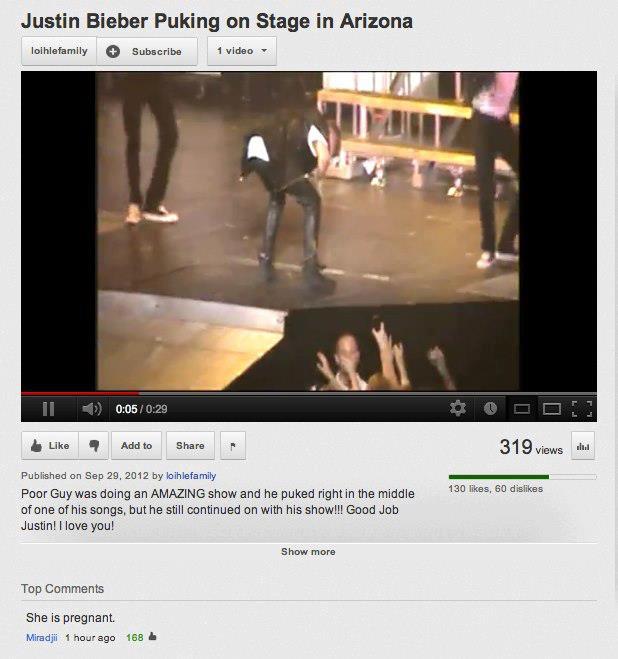Switch to small player size

pyautogui.click(x=522, y=409)
